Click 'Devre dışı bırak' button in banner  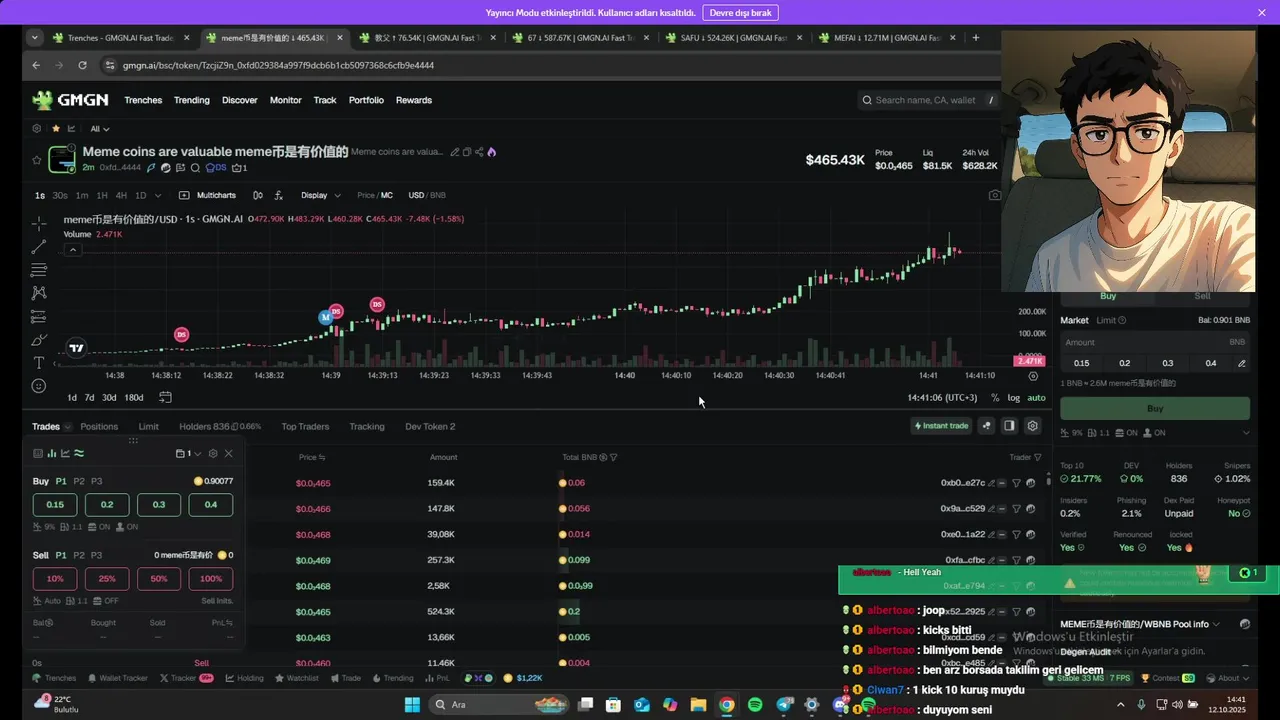pyautogui.click(x=741, y=13)
